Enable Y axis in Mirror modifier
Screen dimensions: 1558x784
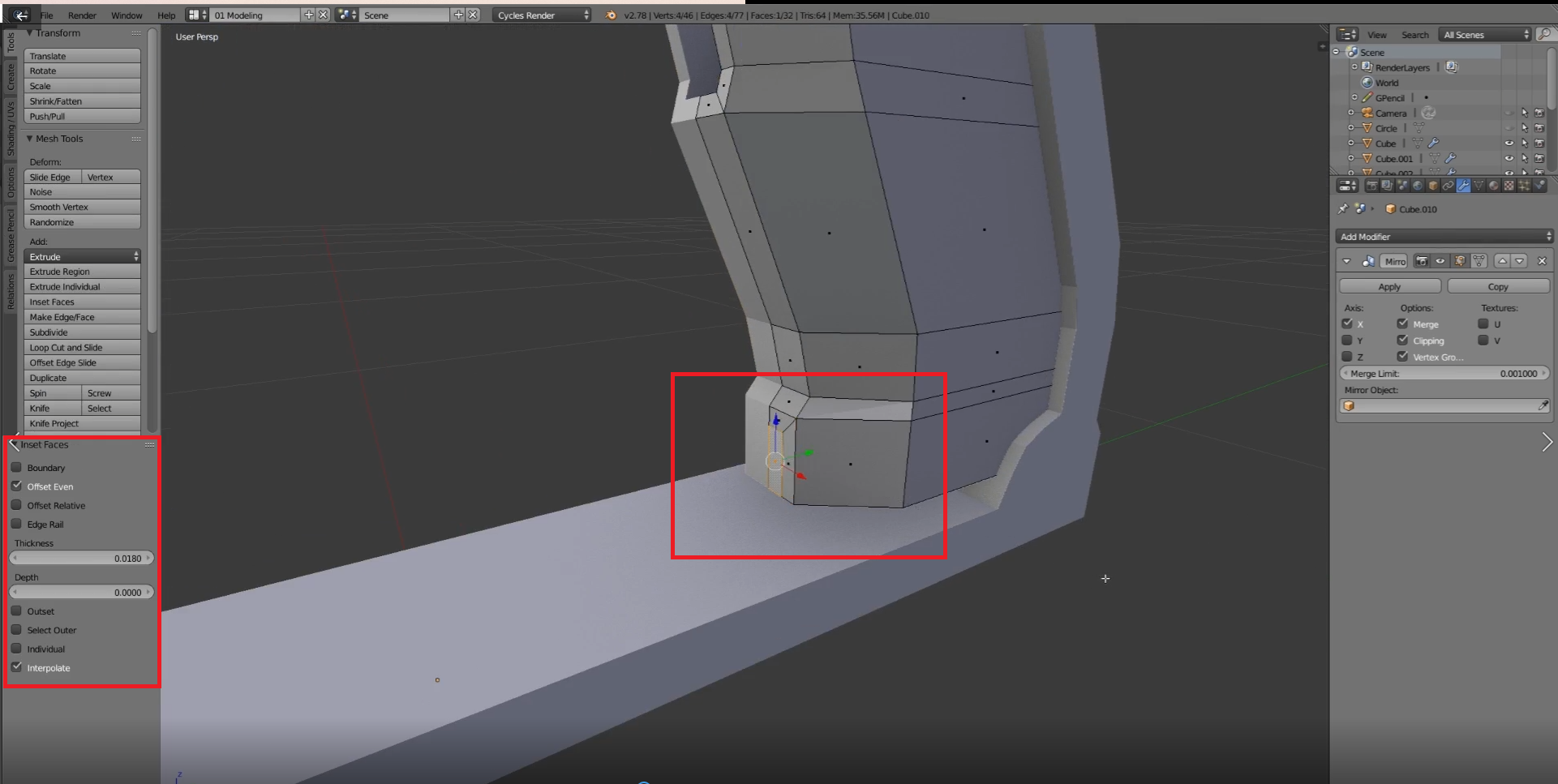click(x=1347, y=341)
